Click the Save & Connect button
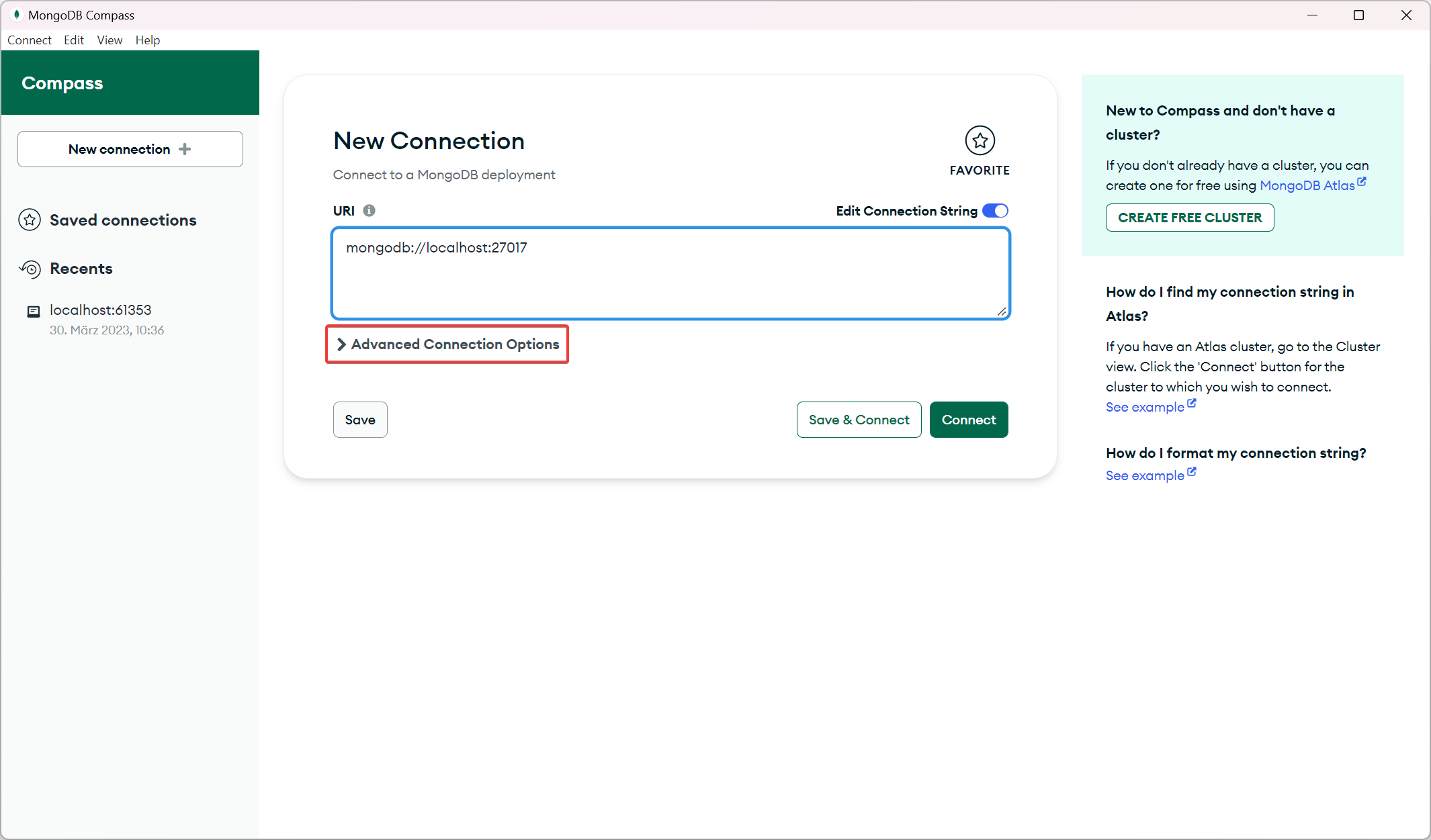 tap(859, 419)
